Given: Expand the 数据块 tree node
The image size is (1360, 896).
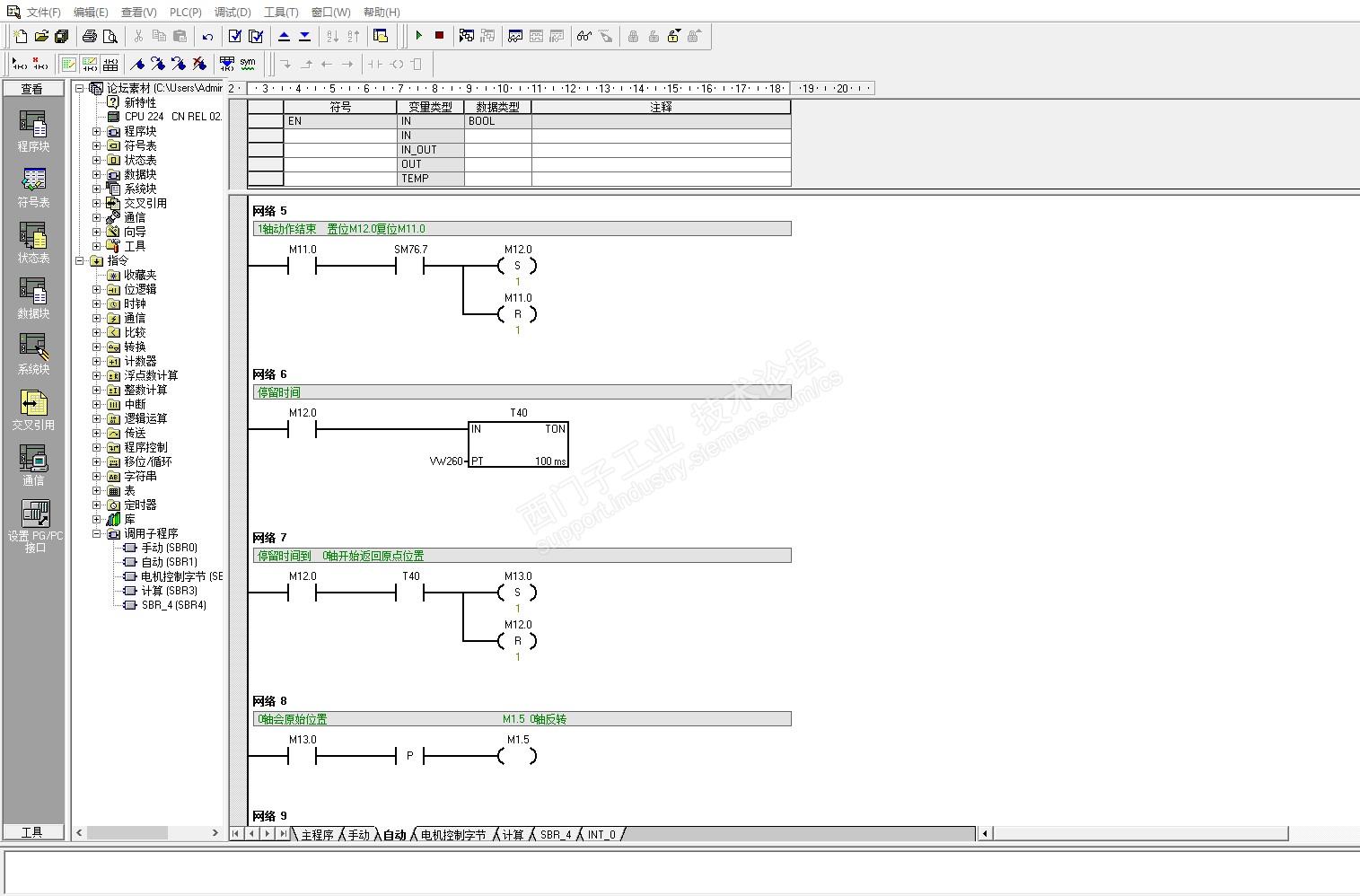Looking at the screenshot, I should (x=97, y=174).
